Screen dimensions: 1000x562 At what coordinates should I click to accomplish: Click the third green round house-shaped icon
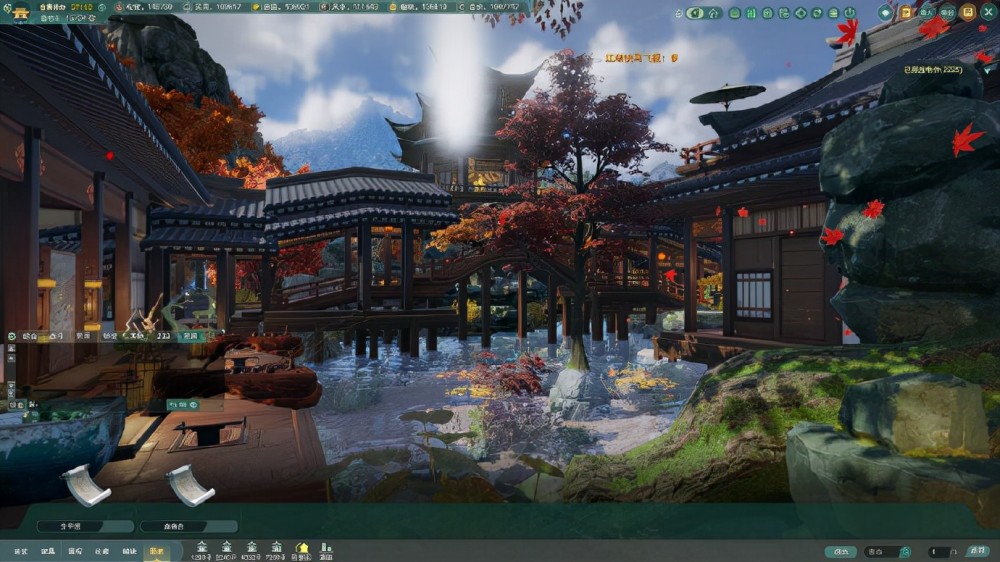(767, 13)
